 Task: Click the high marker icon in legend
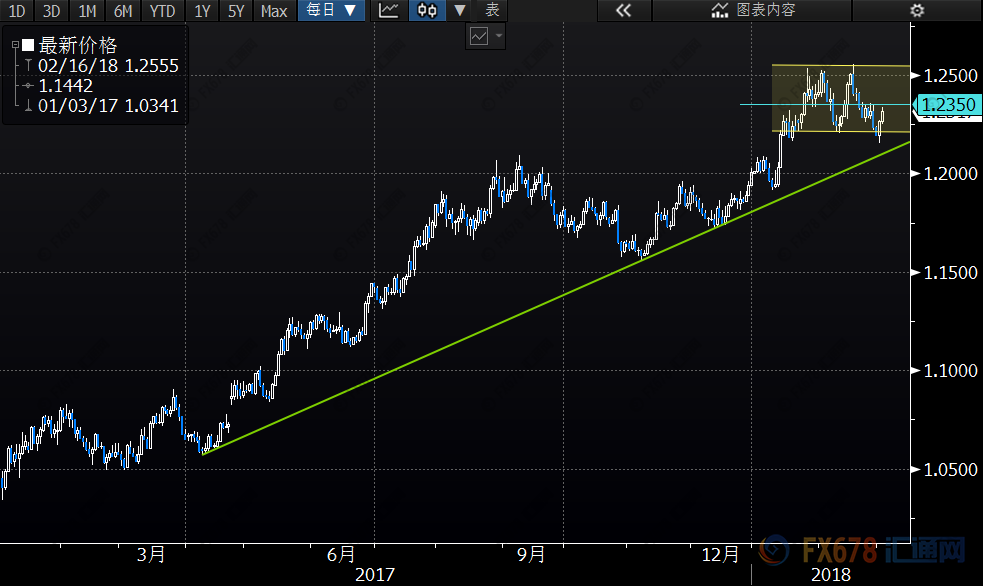click(28, 65)
